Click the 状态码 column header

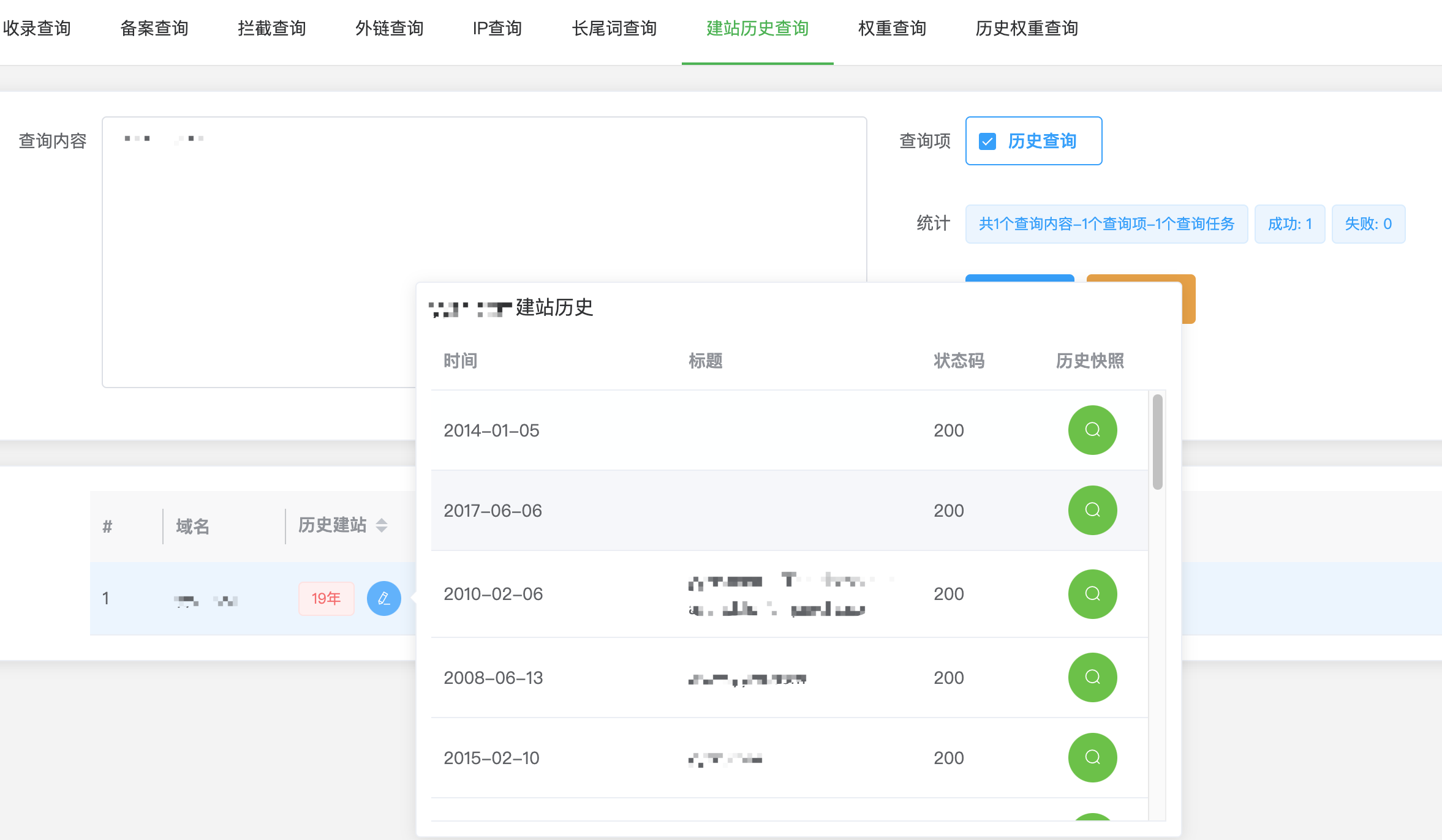pos(959,361)
